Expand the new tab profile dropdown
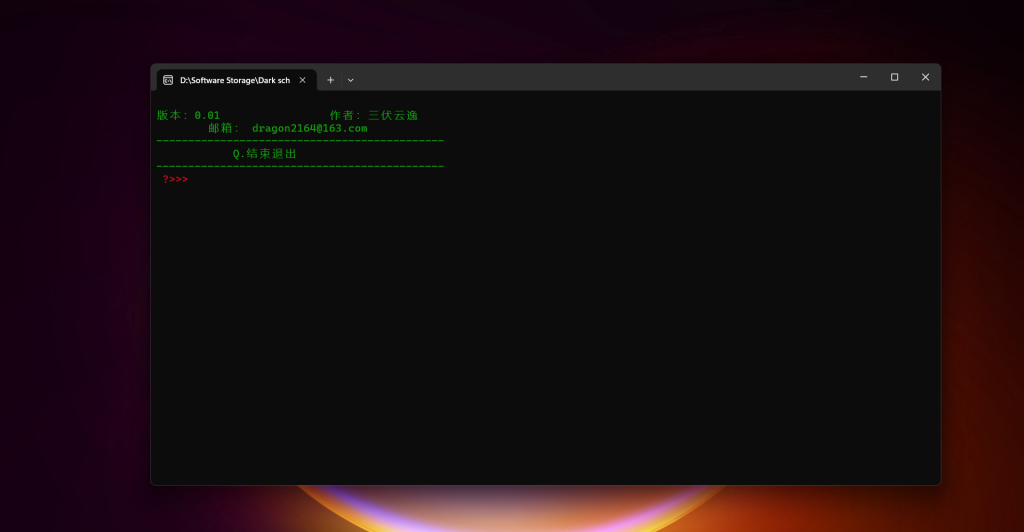 point(351,80)
